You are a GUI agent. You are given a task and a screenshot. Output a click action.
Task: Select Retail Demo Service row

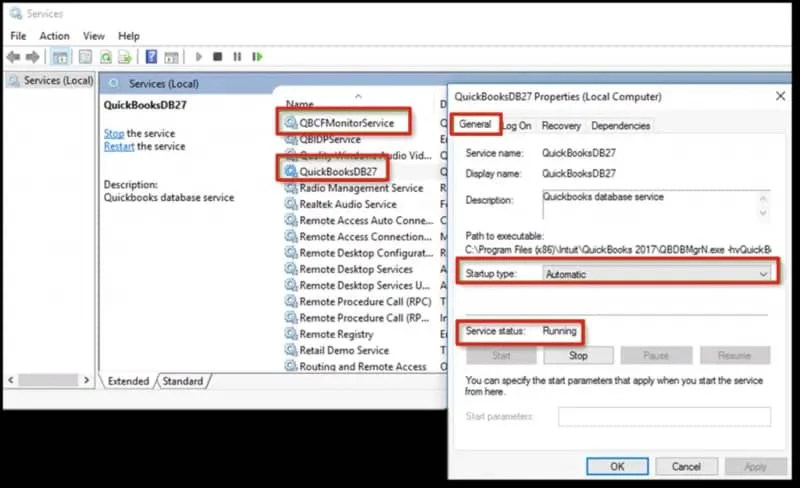(x=344, y=351)
